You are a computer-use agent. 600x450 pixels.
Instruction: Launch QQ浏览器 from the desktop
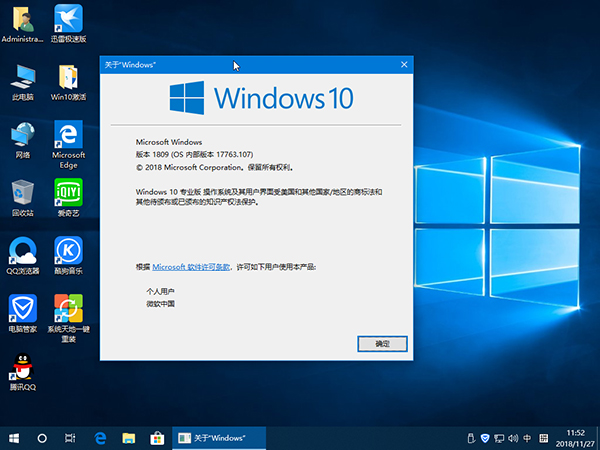coord(22,250)
